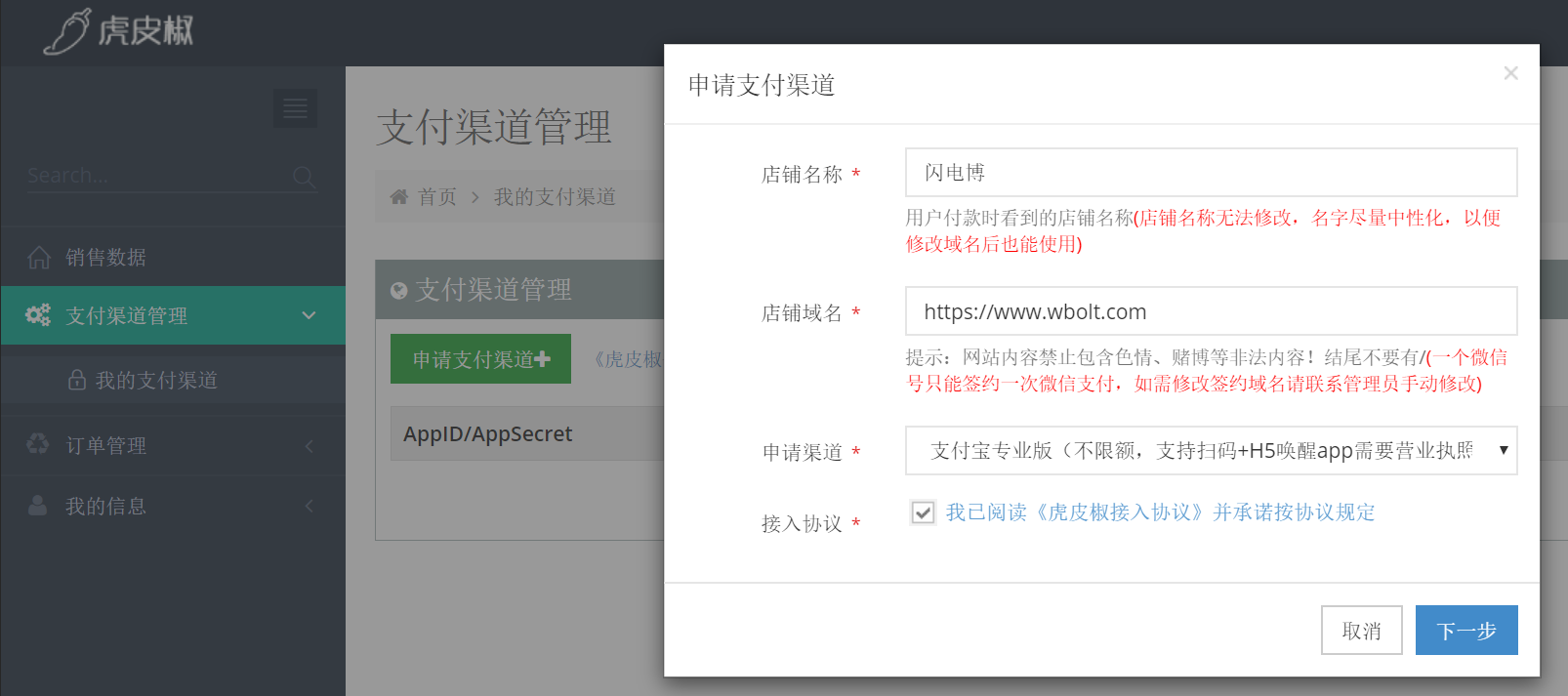Click the green 申请支付渠道 button

[480, 358]
